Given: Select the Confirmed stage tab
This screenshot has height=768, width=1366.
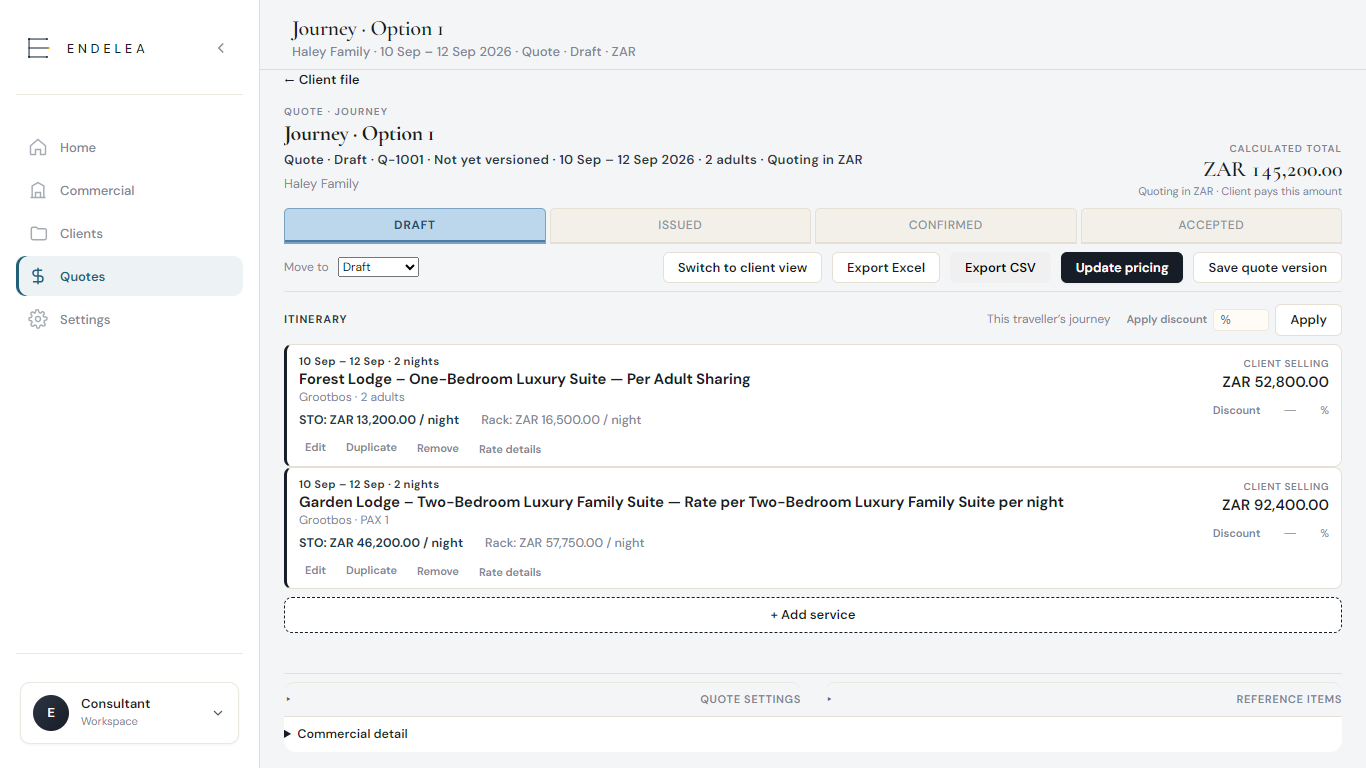Looking at the screenshot, I should click(946, 225).
